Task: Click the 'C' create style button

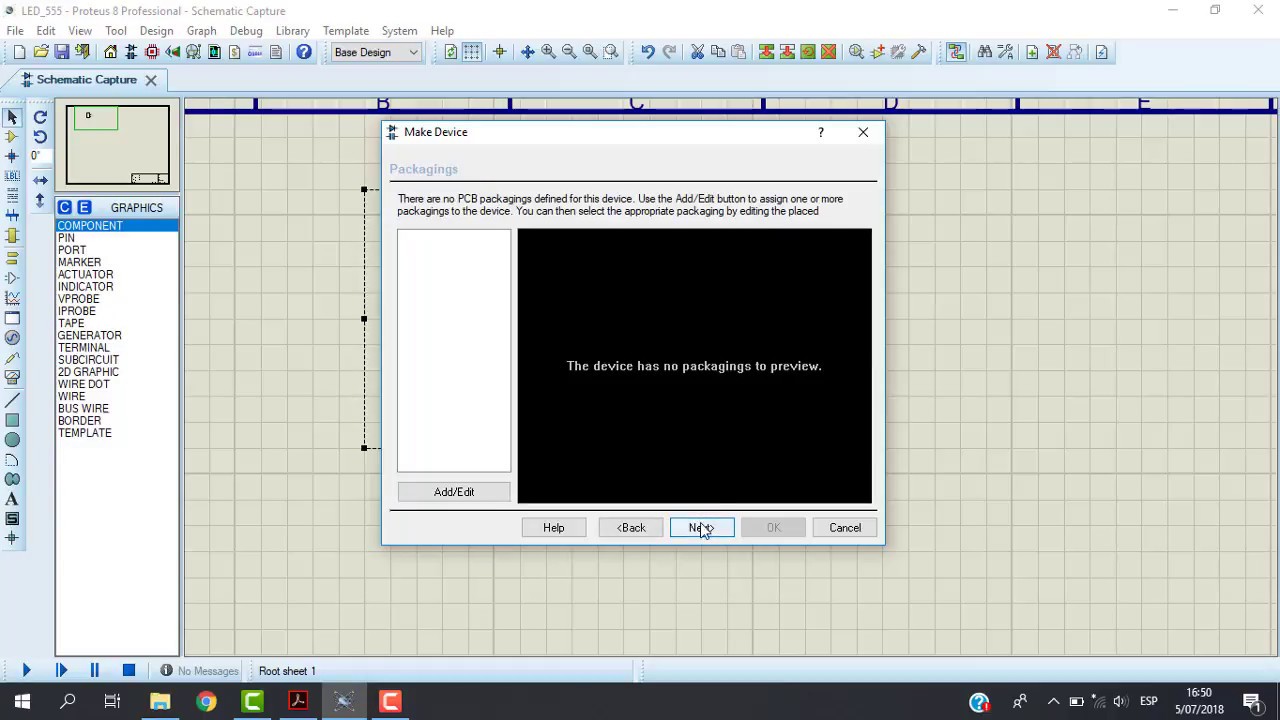Action: point(65,207)
